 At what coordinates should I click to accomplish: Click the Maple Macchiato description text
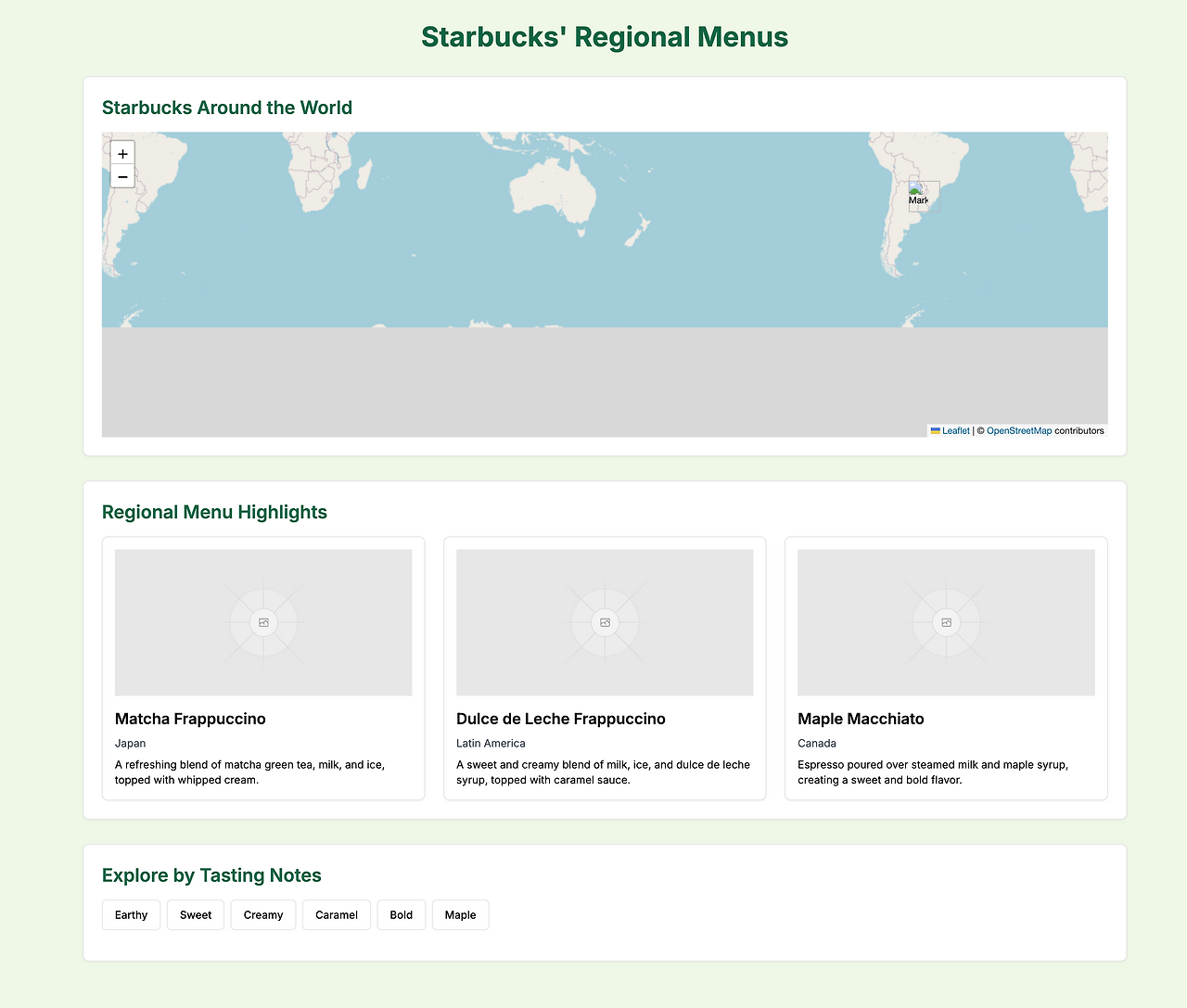coord(933,772)
